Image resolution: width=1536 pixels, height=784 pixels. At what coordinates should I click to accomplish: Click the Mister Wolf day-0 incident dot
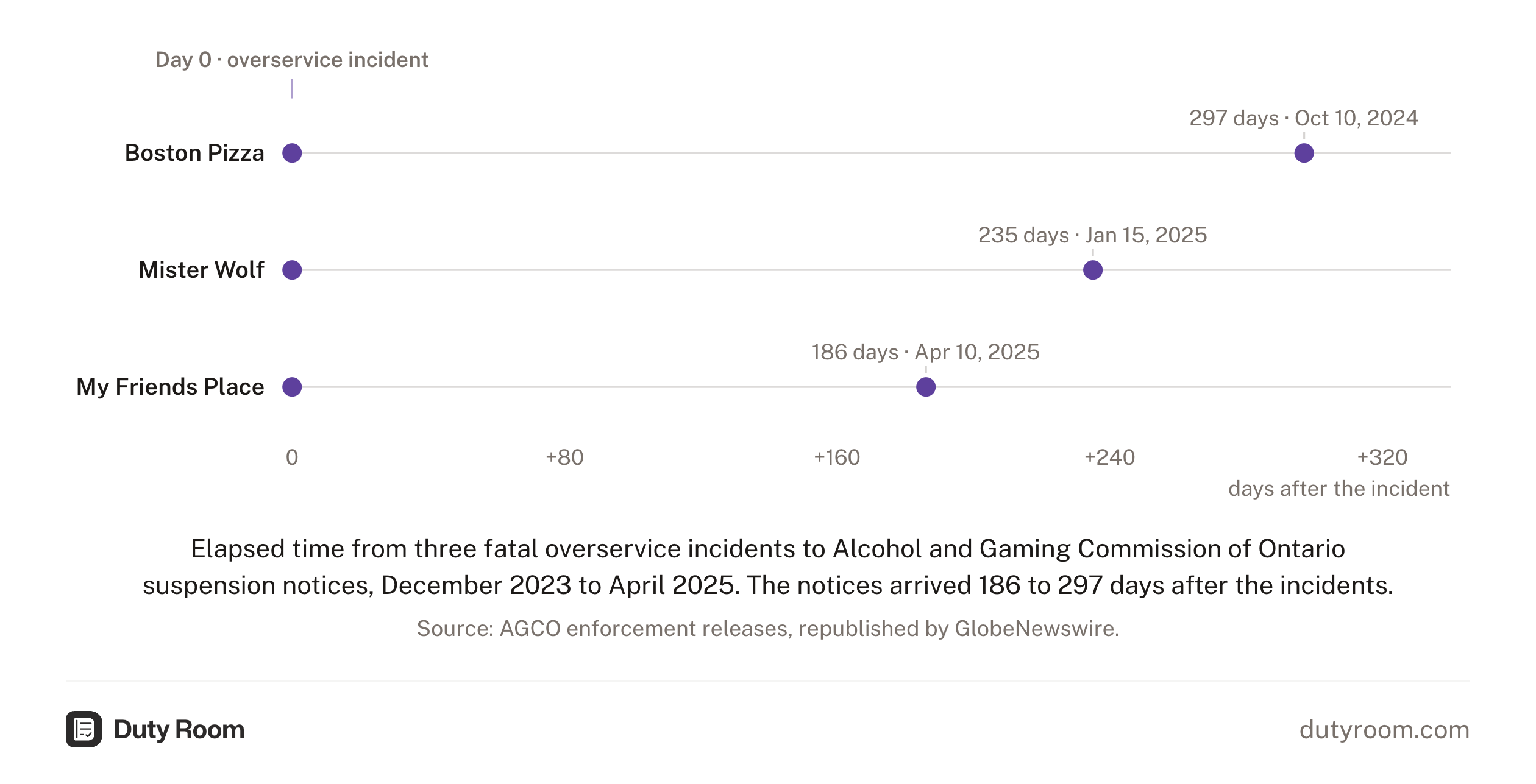coord(292,270)
